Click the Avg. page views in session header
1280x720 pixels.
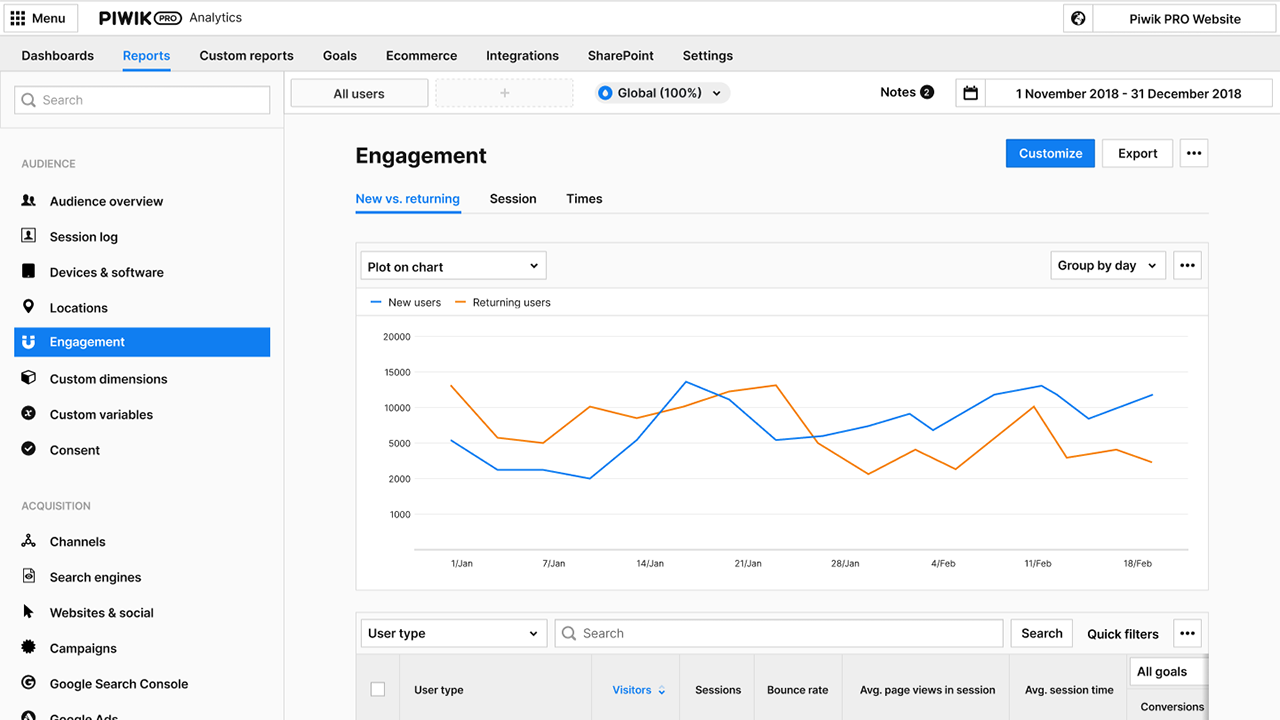(927, 690)
